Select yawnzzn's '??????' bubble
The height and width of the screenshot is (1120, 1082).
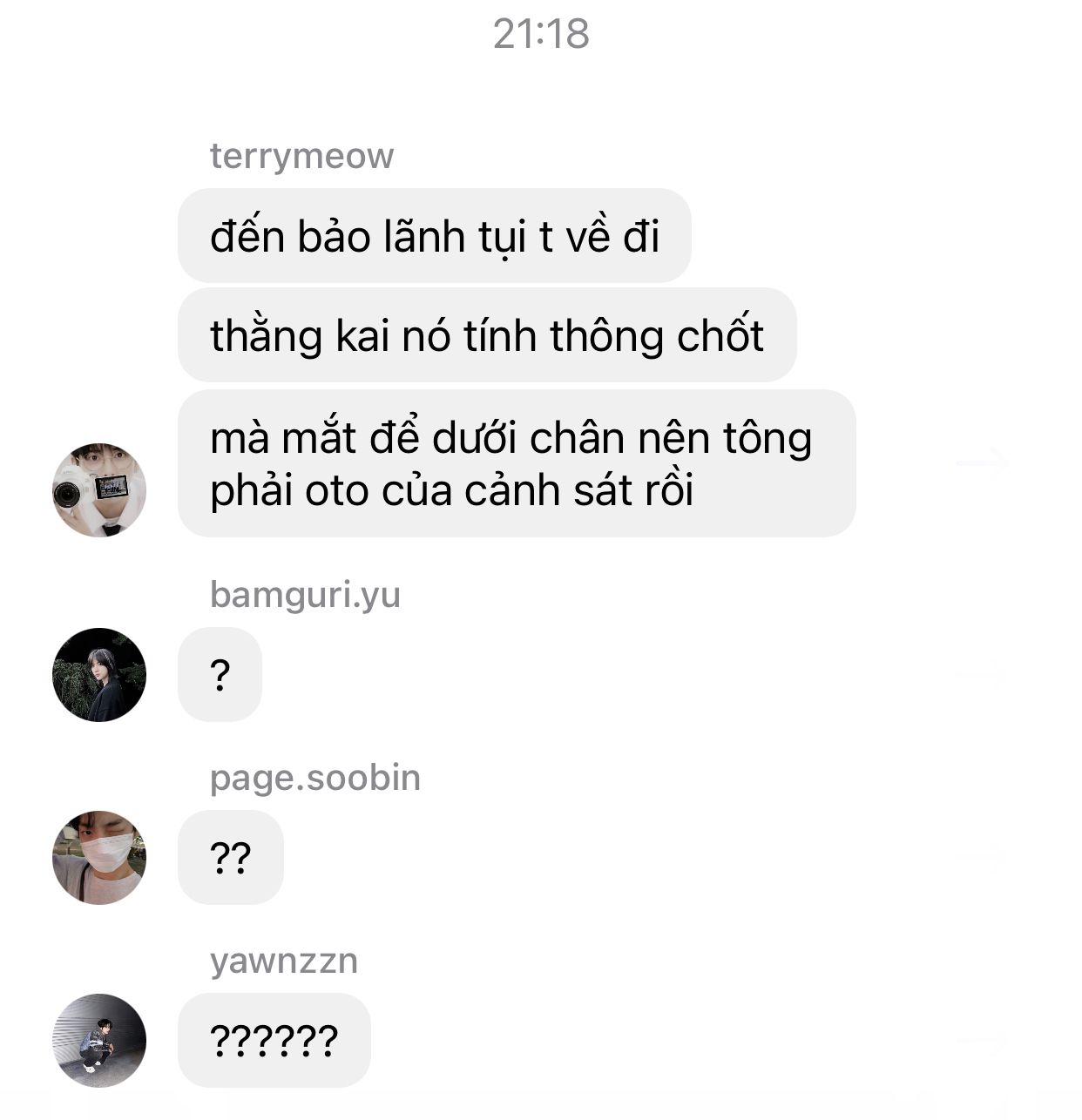(274, 1041)
